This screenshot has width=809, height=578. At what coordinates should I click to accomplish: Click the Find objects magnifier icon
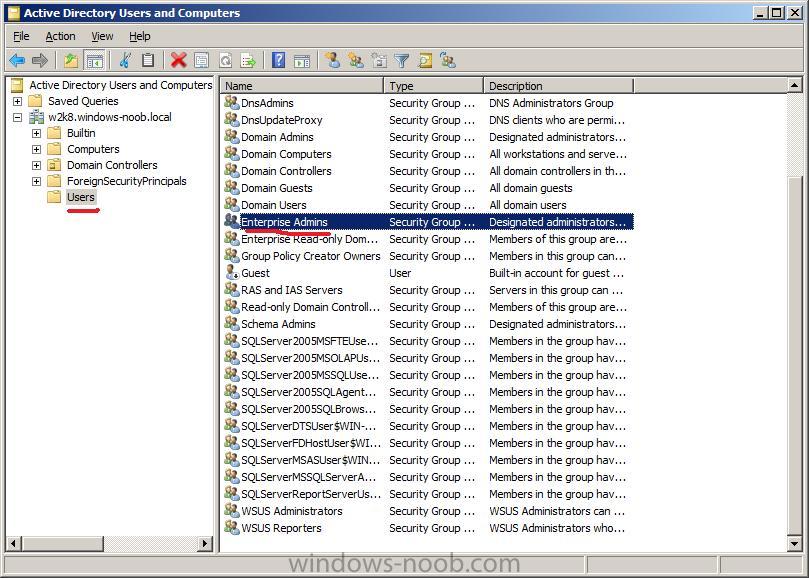click(x=425, y=61)
